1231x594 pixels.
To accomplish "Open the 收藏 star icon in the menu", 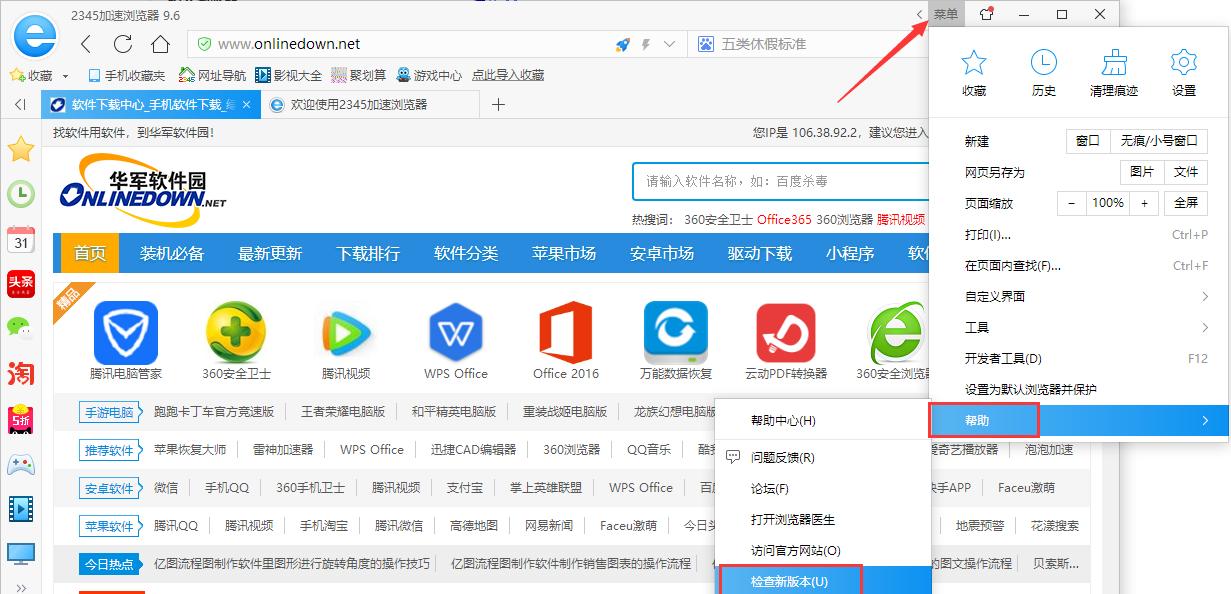I will 973,63.
